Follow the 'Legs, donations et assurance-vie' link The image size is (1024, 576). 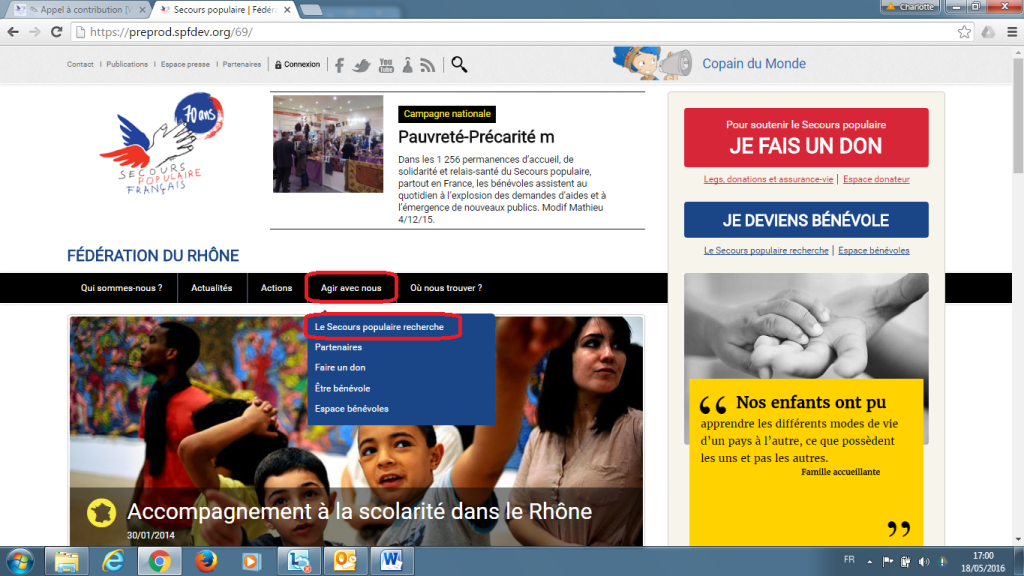[x=768, y=180]
